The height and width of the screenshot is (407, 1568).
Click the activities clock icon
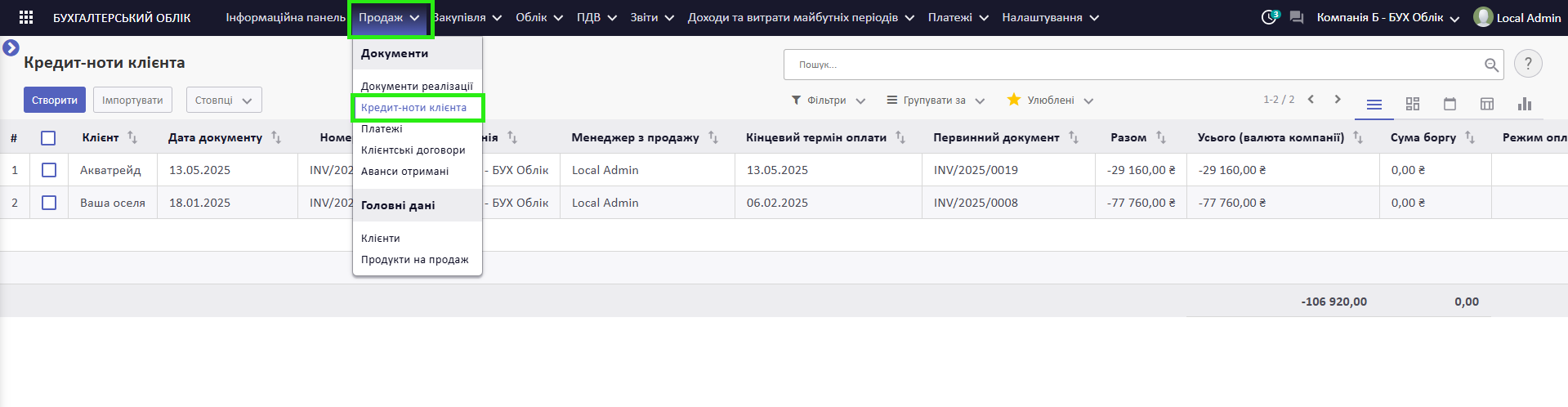pos(1269,17)
